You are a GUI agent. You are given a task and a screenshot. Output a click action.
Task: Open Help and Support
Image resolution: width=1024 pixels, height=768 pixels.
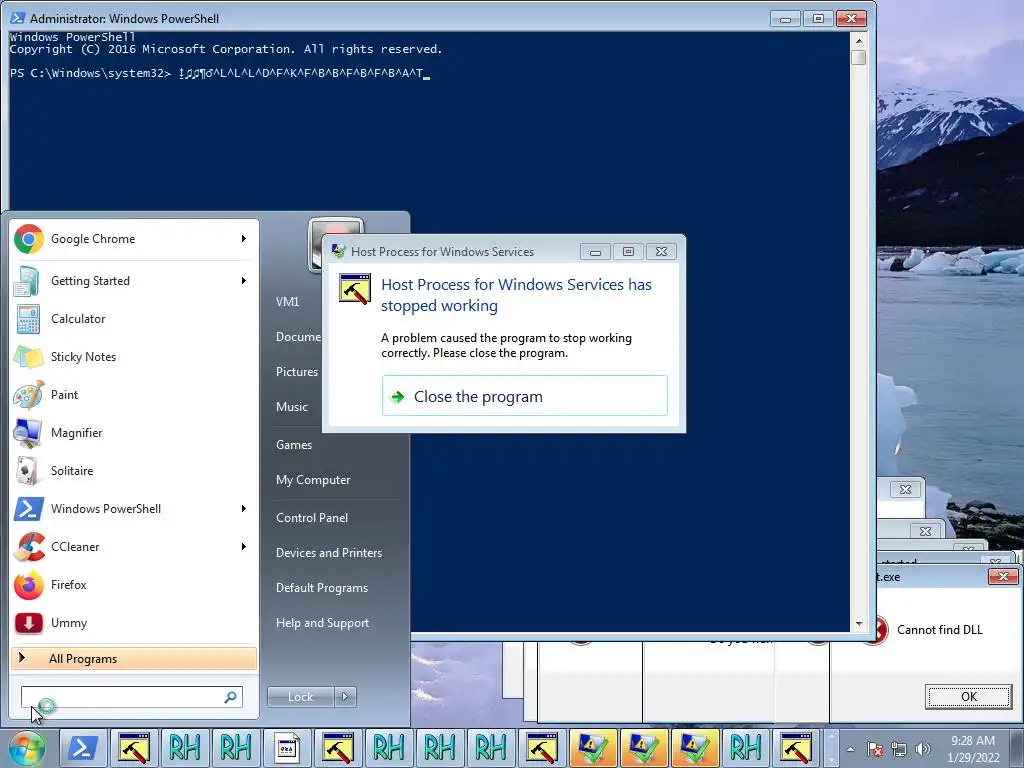tap(322, 623)
